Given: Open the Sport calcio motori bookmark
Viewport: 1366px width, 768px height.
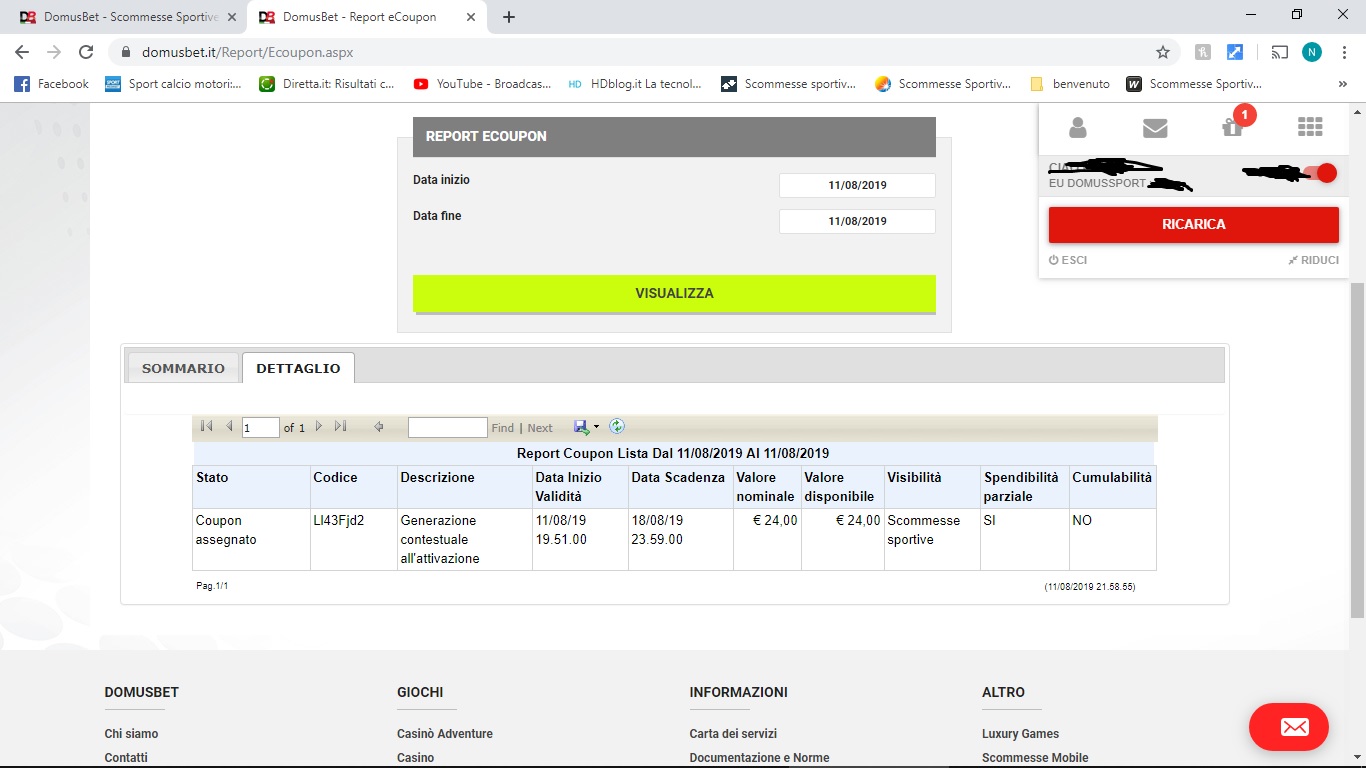Looking at the screenshot, I should (174, 84).
